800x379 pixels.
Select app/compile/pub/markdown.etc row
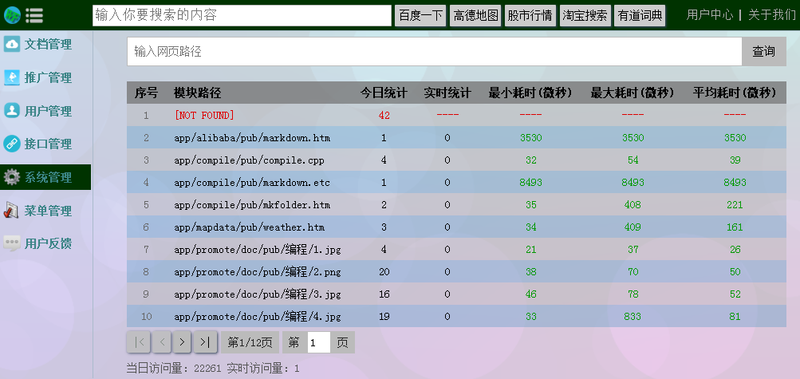(457, 183)
